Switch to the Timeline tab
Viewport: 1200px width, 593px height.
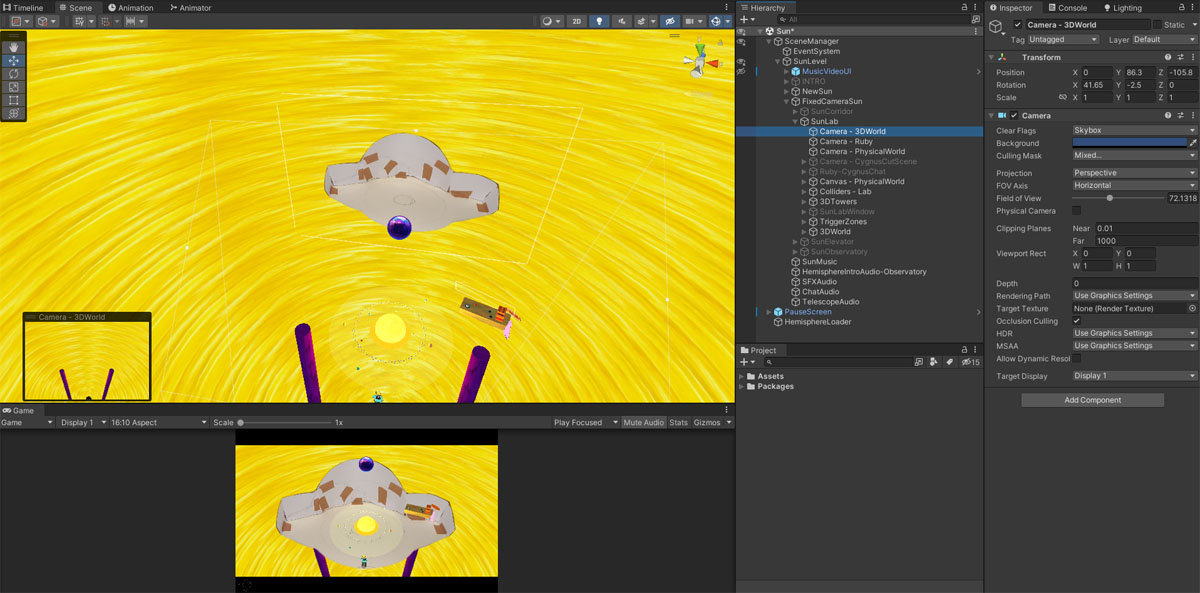tap(22, 7)
